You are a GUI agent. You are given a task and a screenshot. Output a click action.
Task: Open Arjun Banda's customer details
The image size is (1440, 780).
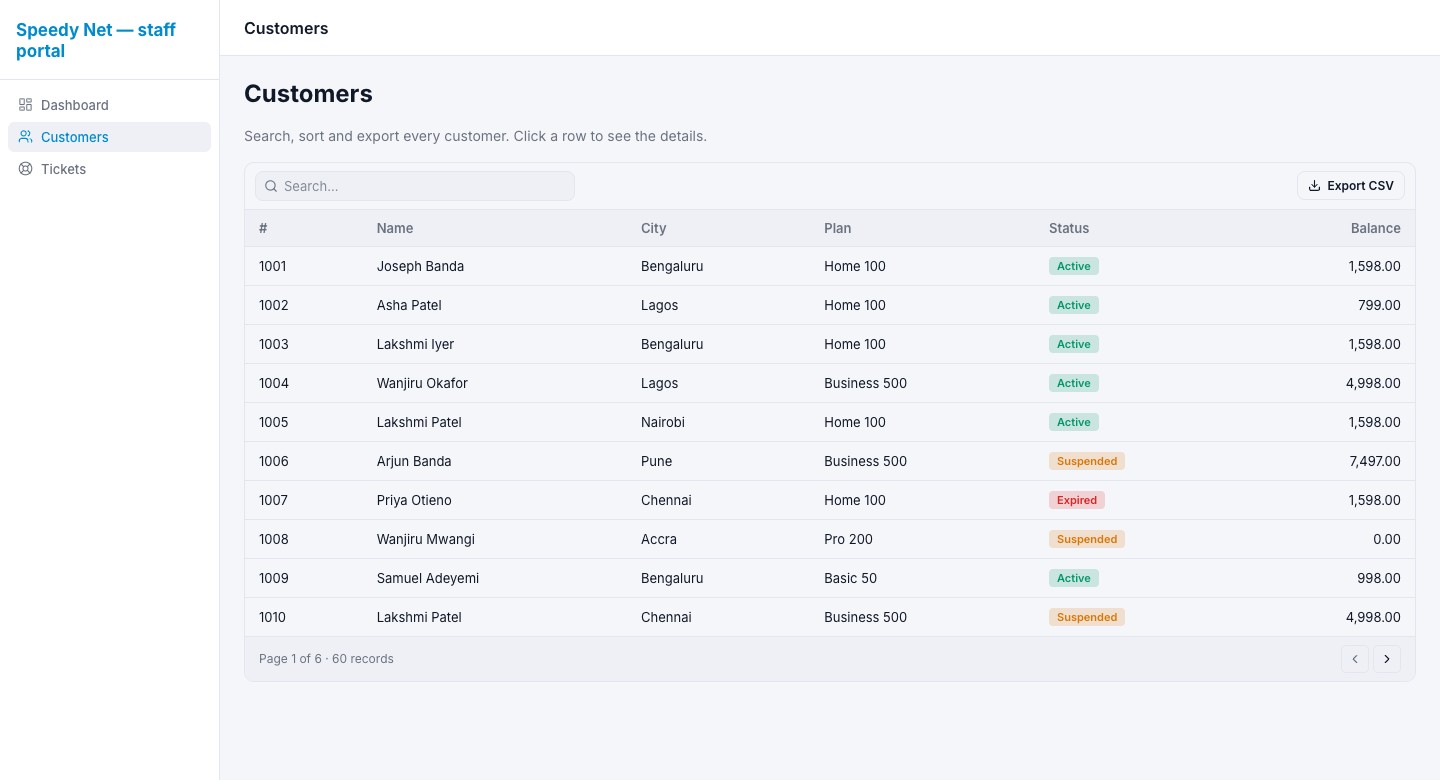tap(830, 461)
